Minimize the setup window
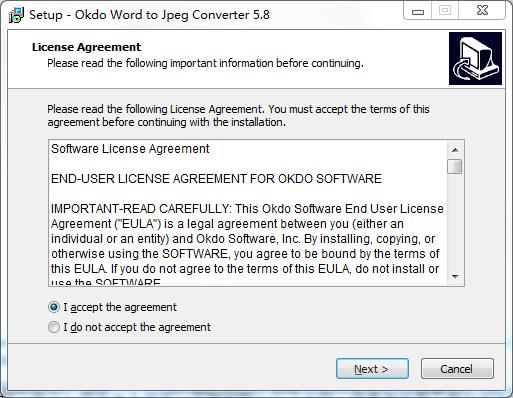 (418, 11)
